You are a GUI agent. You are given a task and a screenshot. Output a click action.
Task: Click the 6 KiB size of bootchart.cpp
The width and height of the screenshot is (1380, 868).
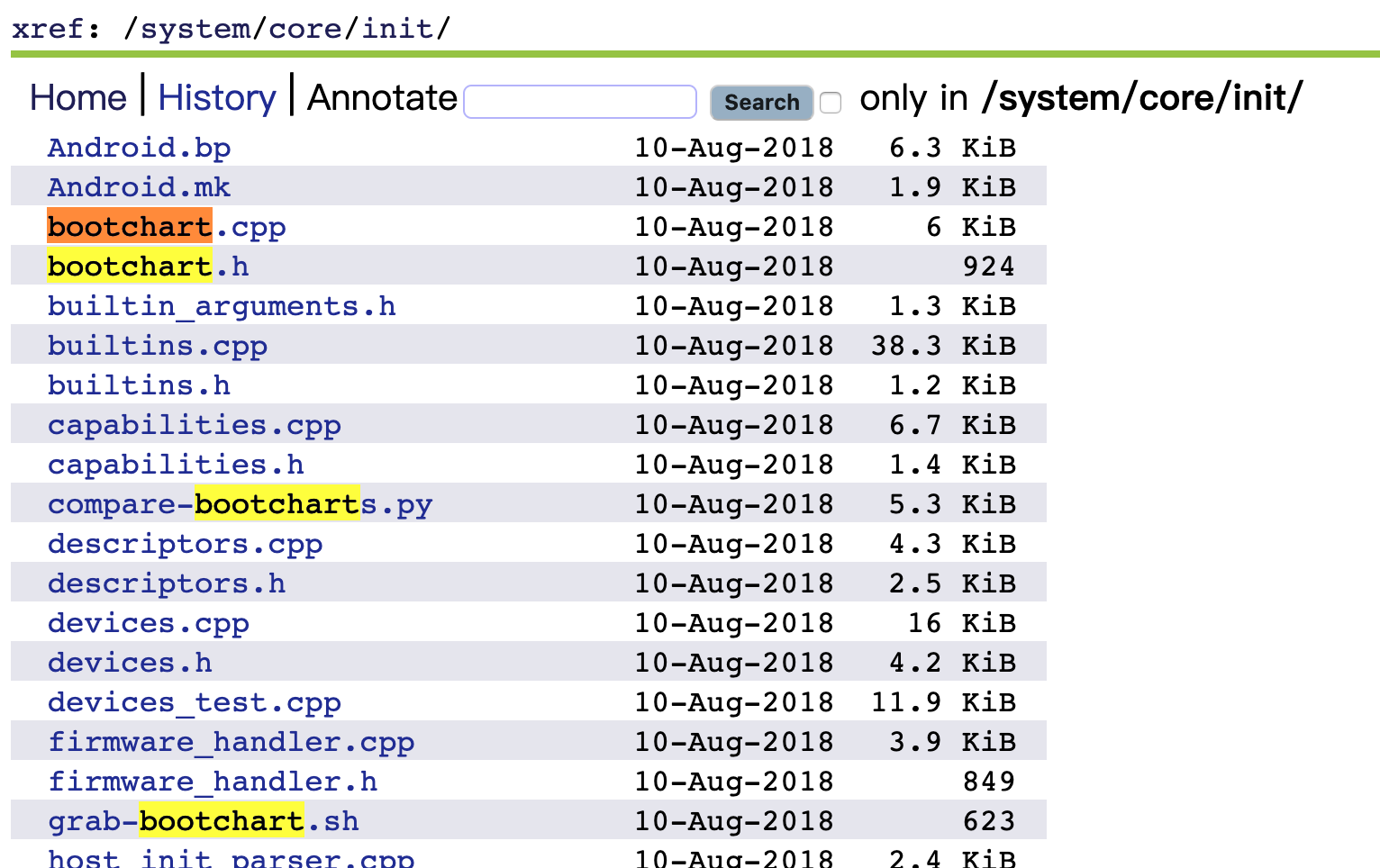coord(971,227)
